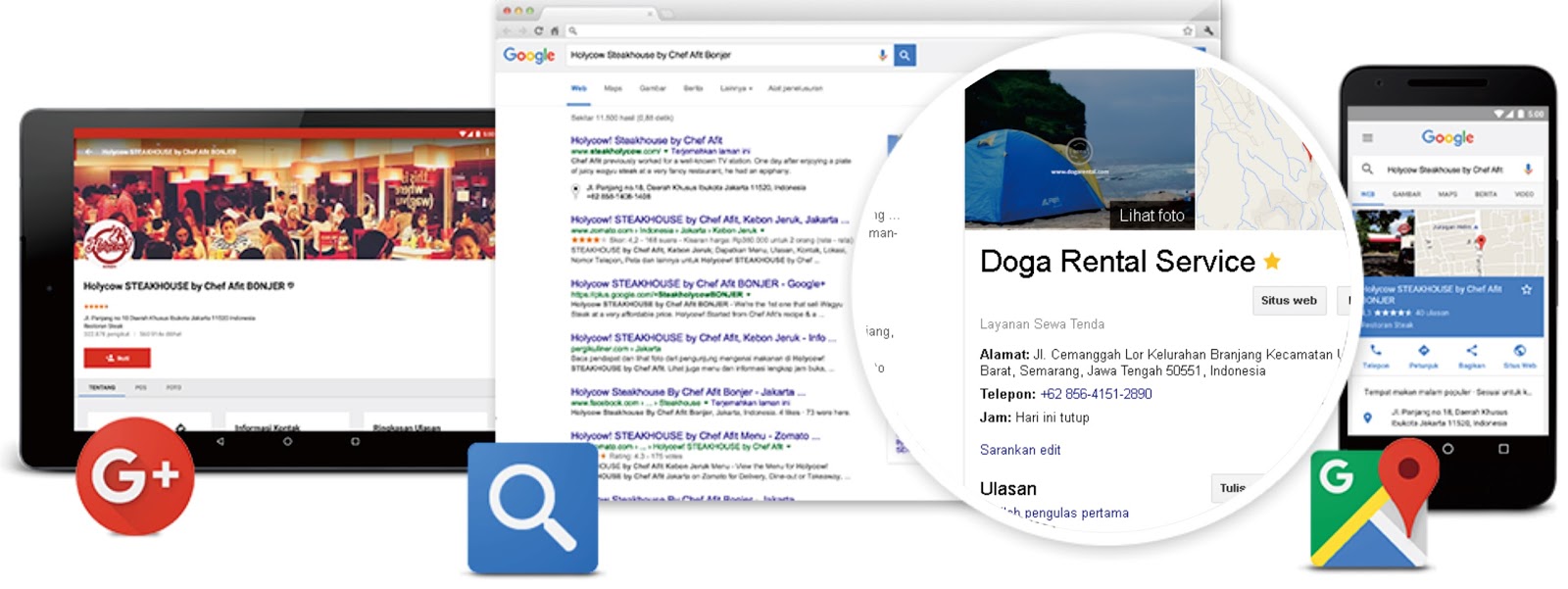Screen dimensions: 1568x589
Task: Select the Gambar tab in browser results
Action: [653, 88]
